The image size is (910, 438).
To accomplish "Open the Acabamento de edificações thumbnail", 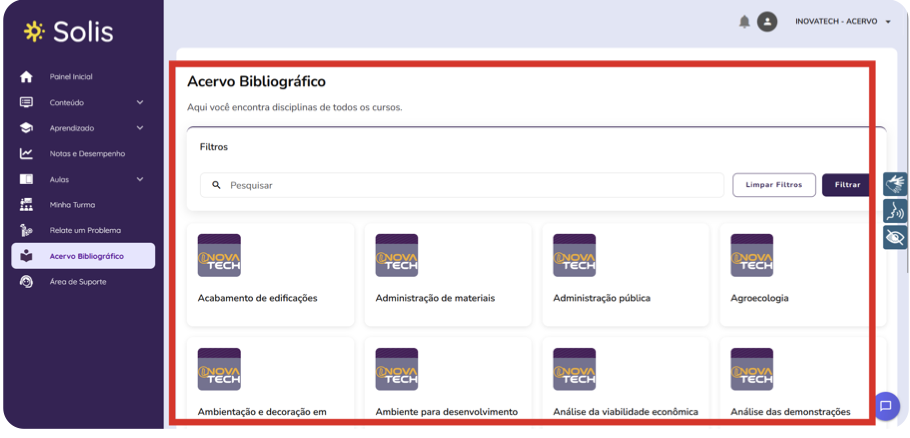I will click(x=219, y=255).
